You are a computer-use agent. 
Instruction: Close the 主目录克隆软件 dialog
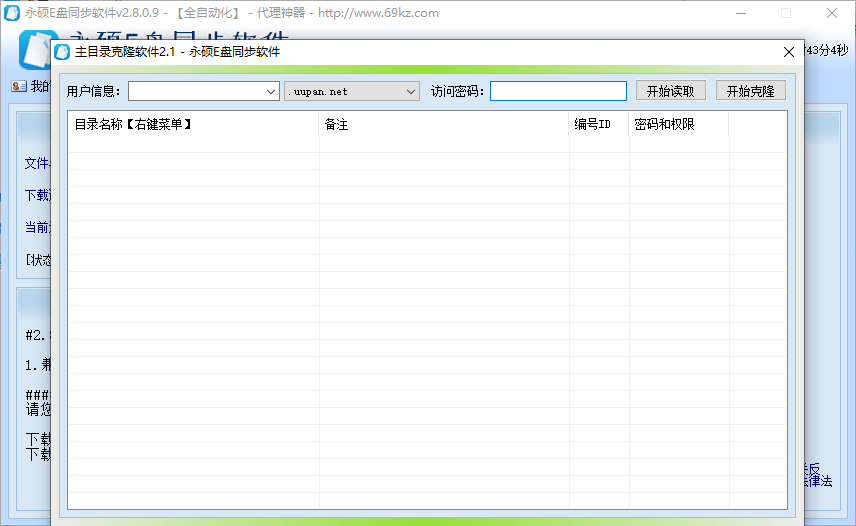(789, 52)
